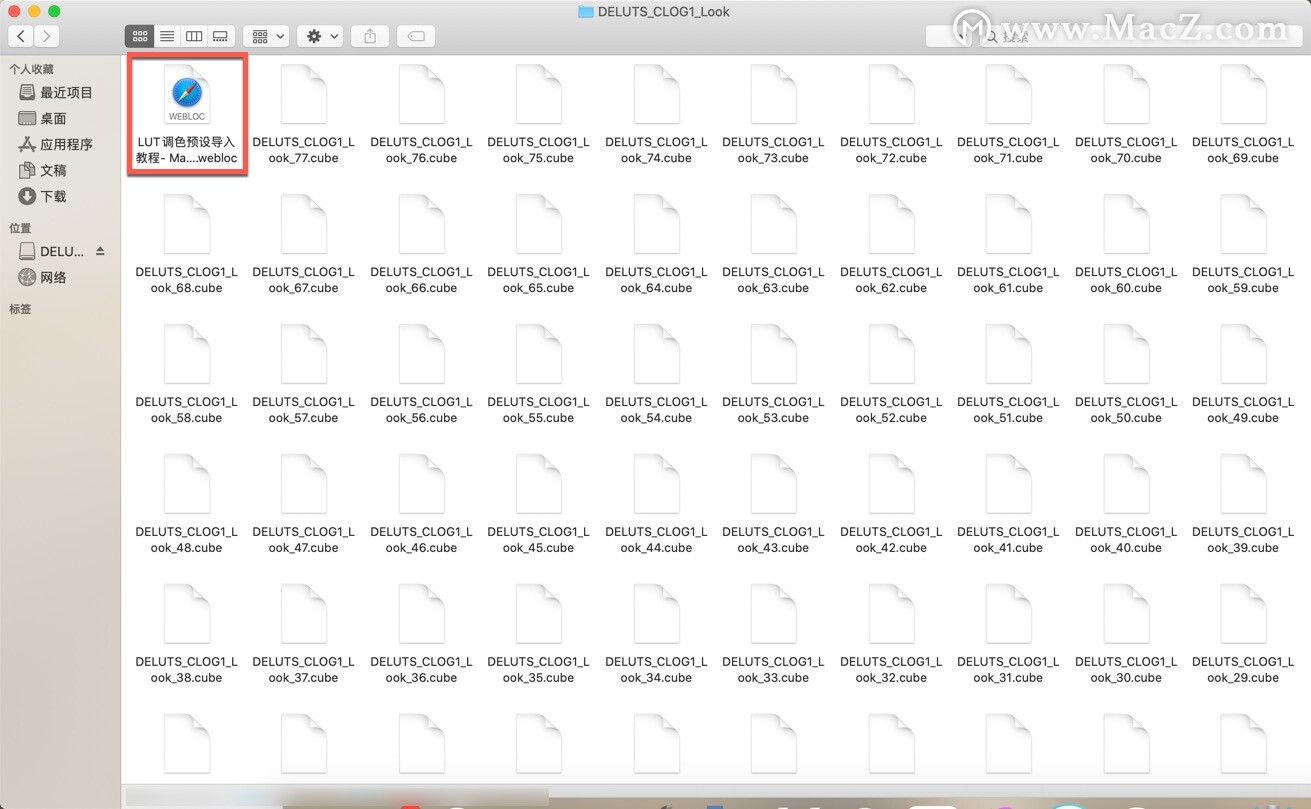Select file icon DELUTS_CLOG1_Look_66.cube
This screenshot has width=1311, height=809.
point(422,226)
